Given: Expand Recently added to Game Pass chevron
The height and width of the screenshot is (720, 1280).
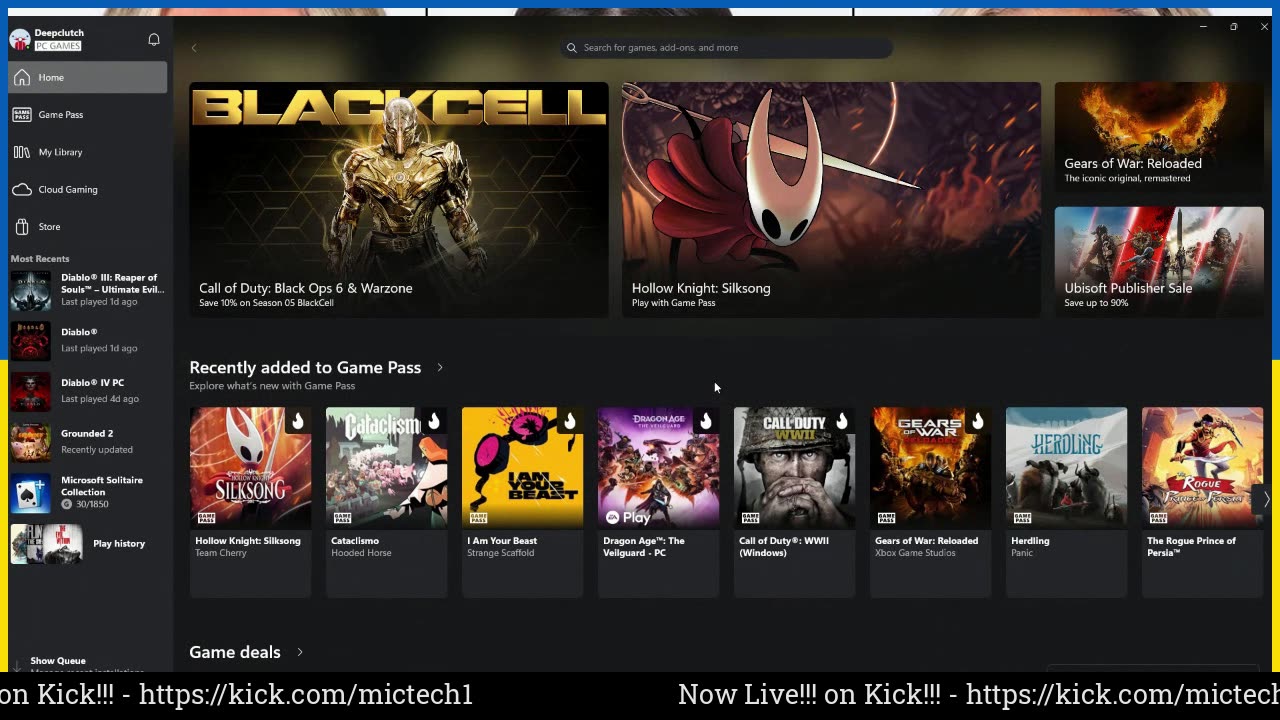Looking at the screenshot, I should (x=440, y=367).
